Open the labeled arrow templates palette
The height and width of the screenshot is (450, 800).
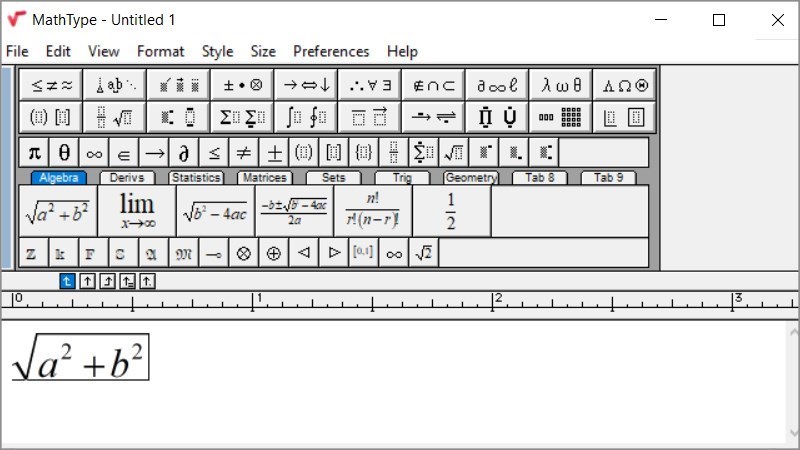click(x=433, y=117)
